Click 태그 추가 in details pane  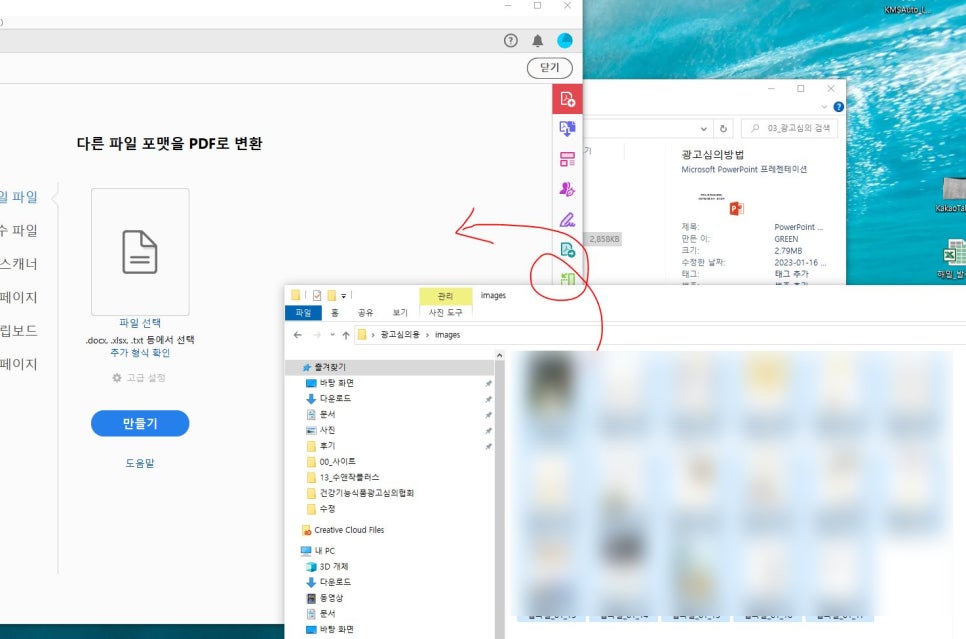[x=791, y=274]
